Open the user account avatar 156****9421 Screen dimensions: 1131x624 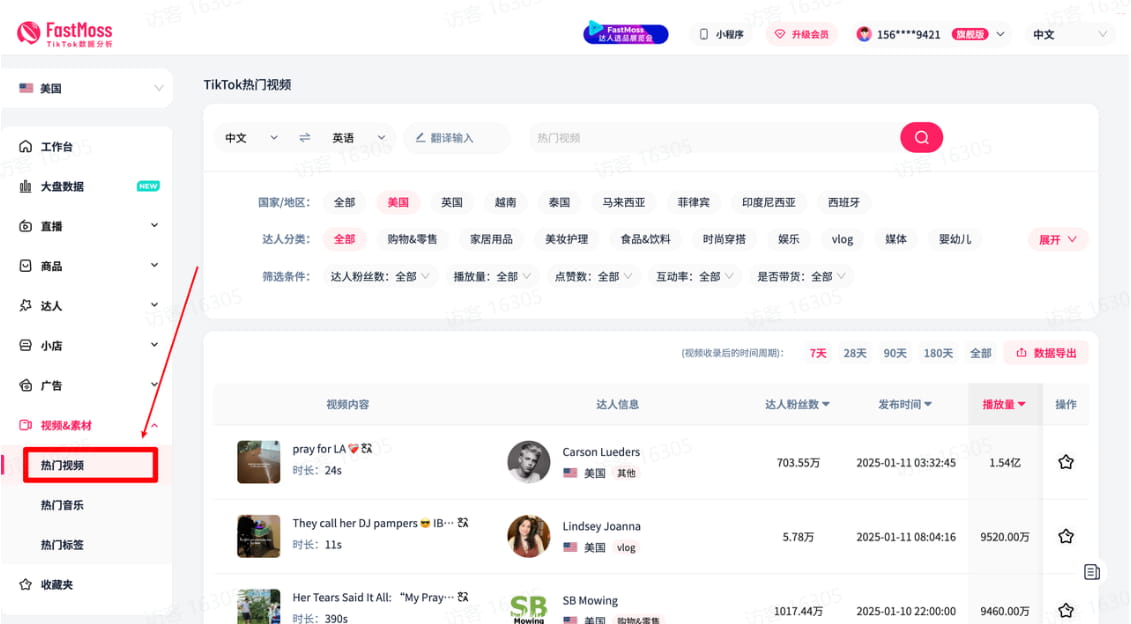(863, 34)
